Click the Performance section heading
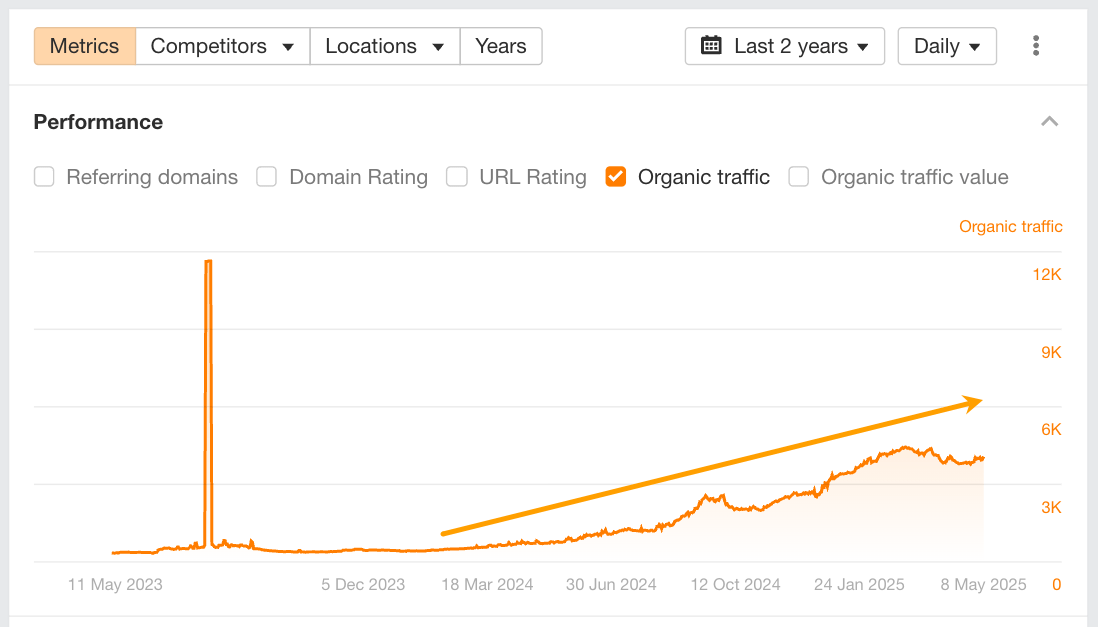The height and width of the screenshot is (627, 1098). pos(98,122)
